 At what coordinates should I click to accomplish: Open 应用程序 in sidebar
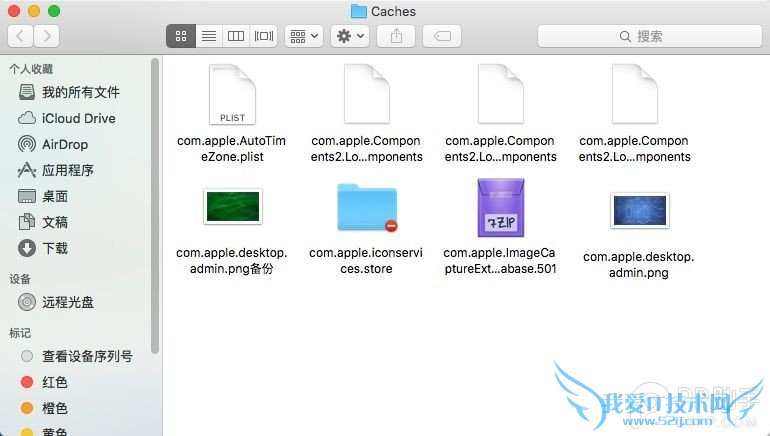68,170
